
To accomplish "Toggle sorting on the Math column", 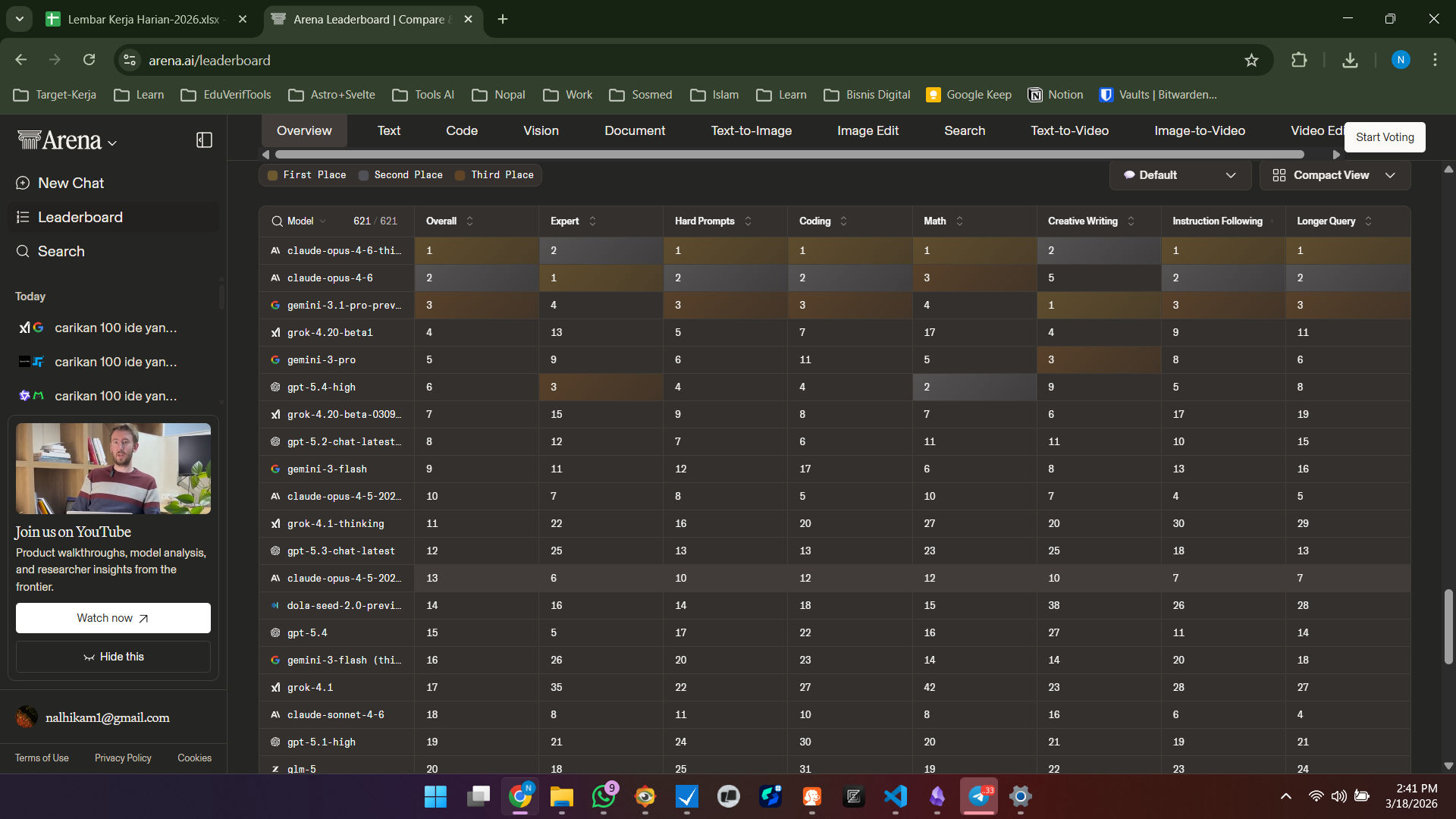I will click(x=959, y=221).
